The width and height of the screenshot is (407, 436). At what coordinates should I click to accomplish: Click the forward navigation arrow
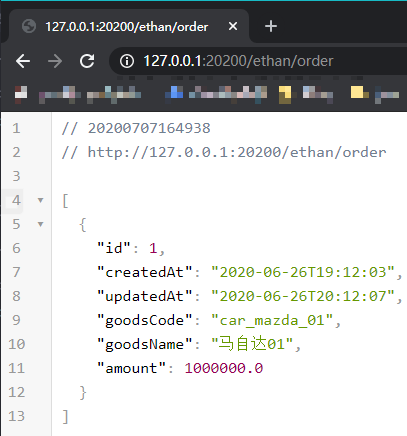pos(55,61)
